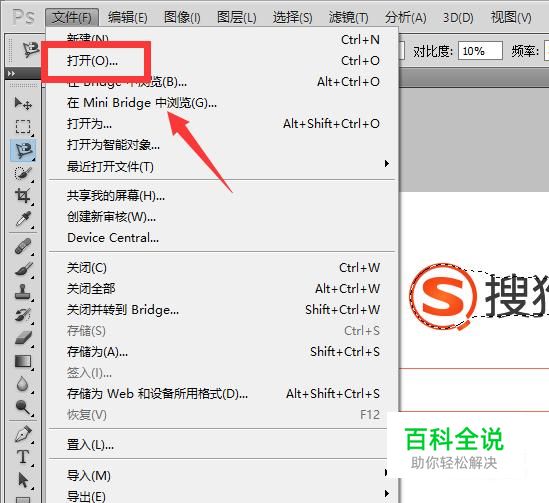Viewport: 549px width, 503px height.
Task: Open the Image menu (图像)
Action: click(182, 17)
